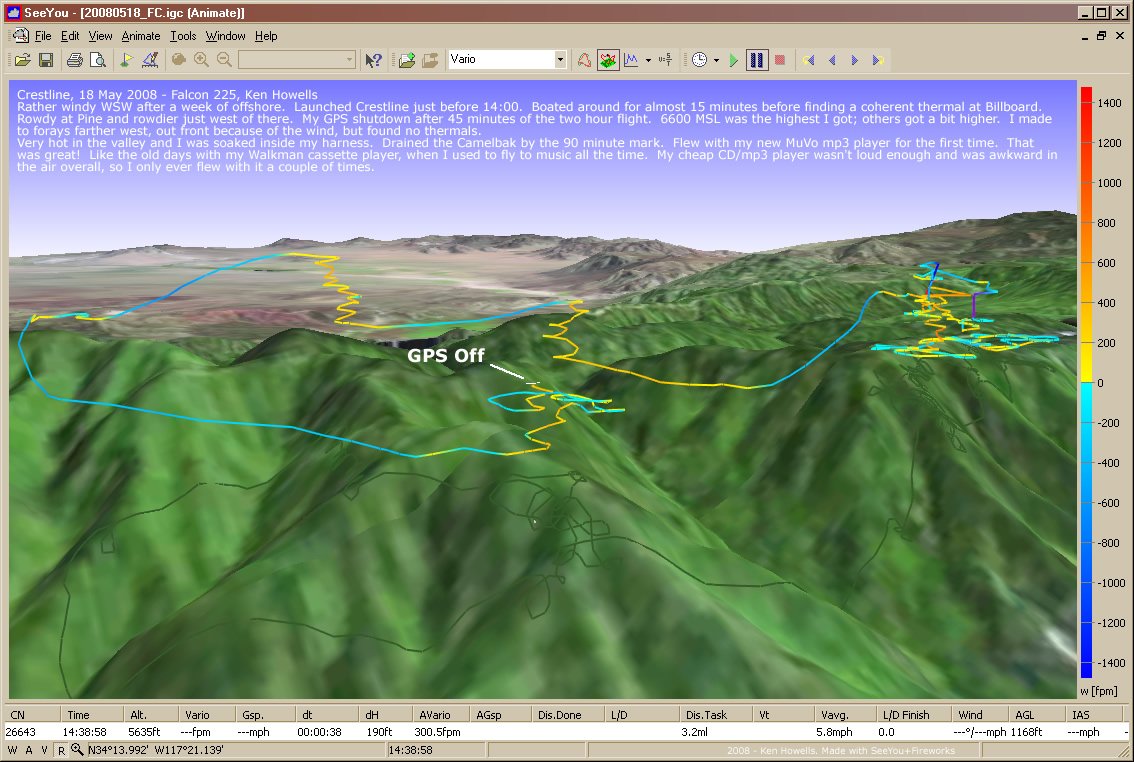
Task: Click the context help arrow icon
Action: tap(374, 60)
